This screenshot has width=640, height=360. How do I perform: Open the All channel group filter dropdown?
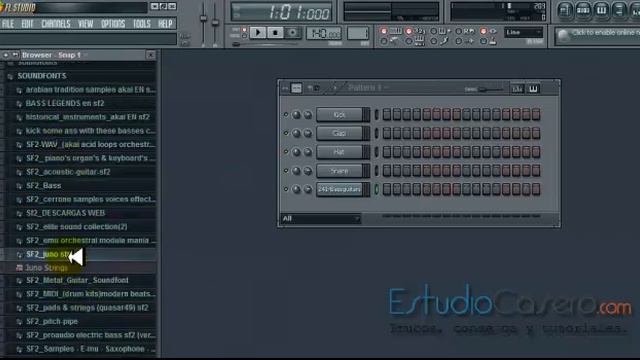(x=321, y=219)
